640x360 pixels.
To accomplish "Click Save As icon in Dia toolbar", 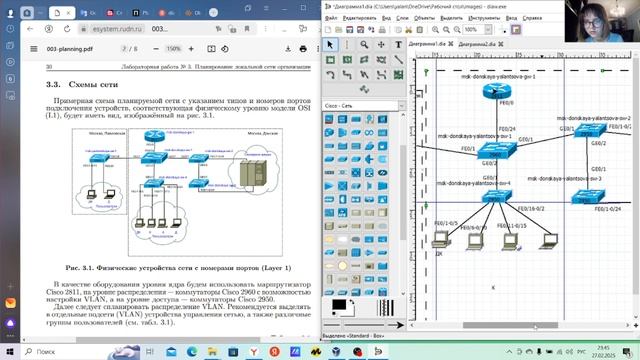I will tap(360, 30).
